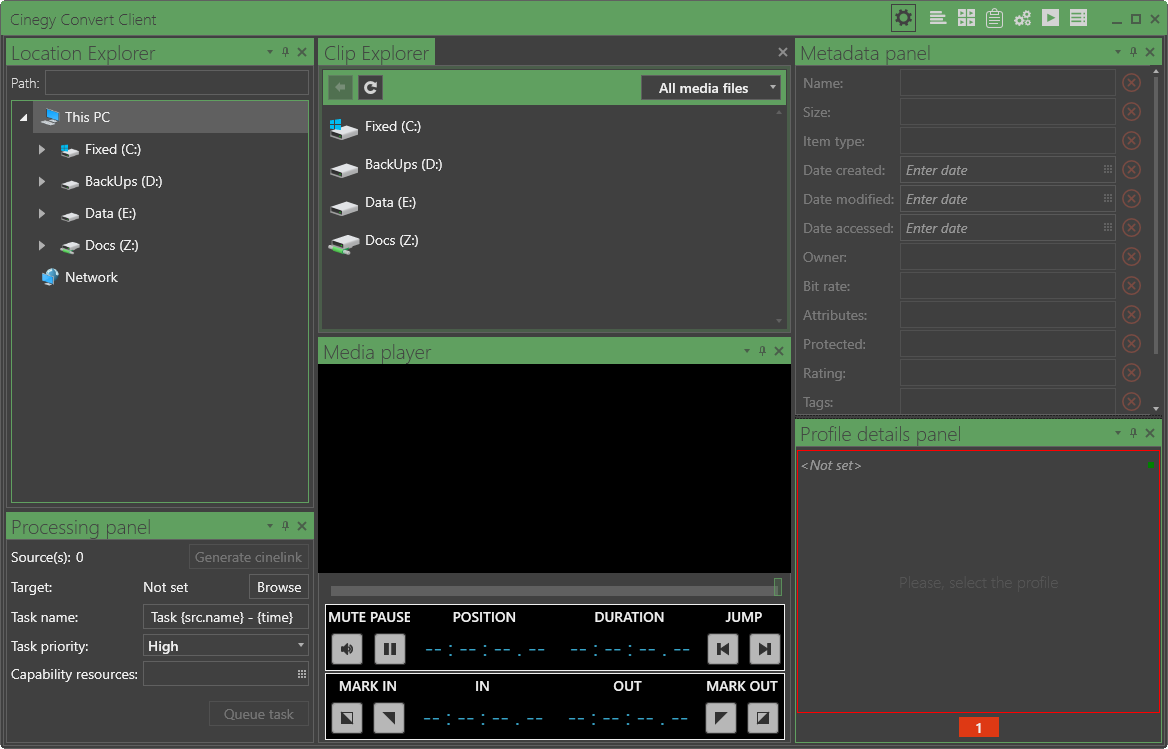Screen dimensions: 1168x749
Task: Clear the Item type metadata field
Action: pyautogui.click(x=1132, y=141)
